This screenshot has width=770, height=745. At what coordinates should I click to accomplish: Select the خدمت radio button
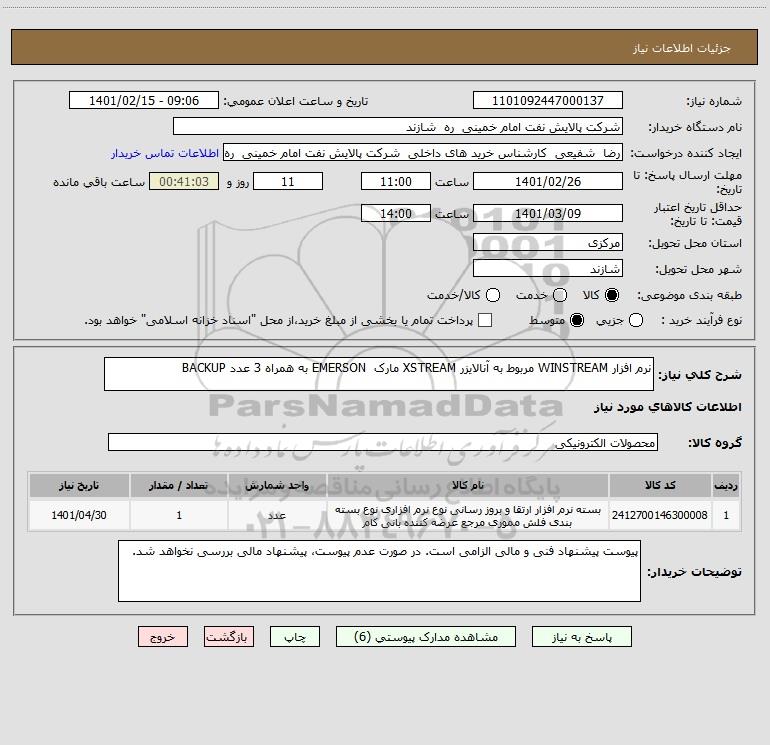coord(560,295)
